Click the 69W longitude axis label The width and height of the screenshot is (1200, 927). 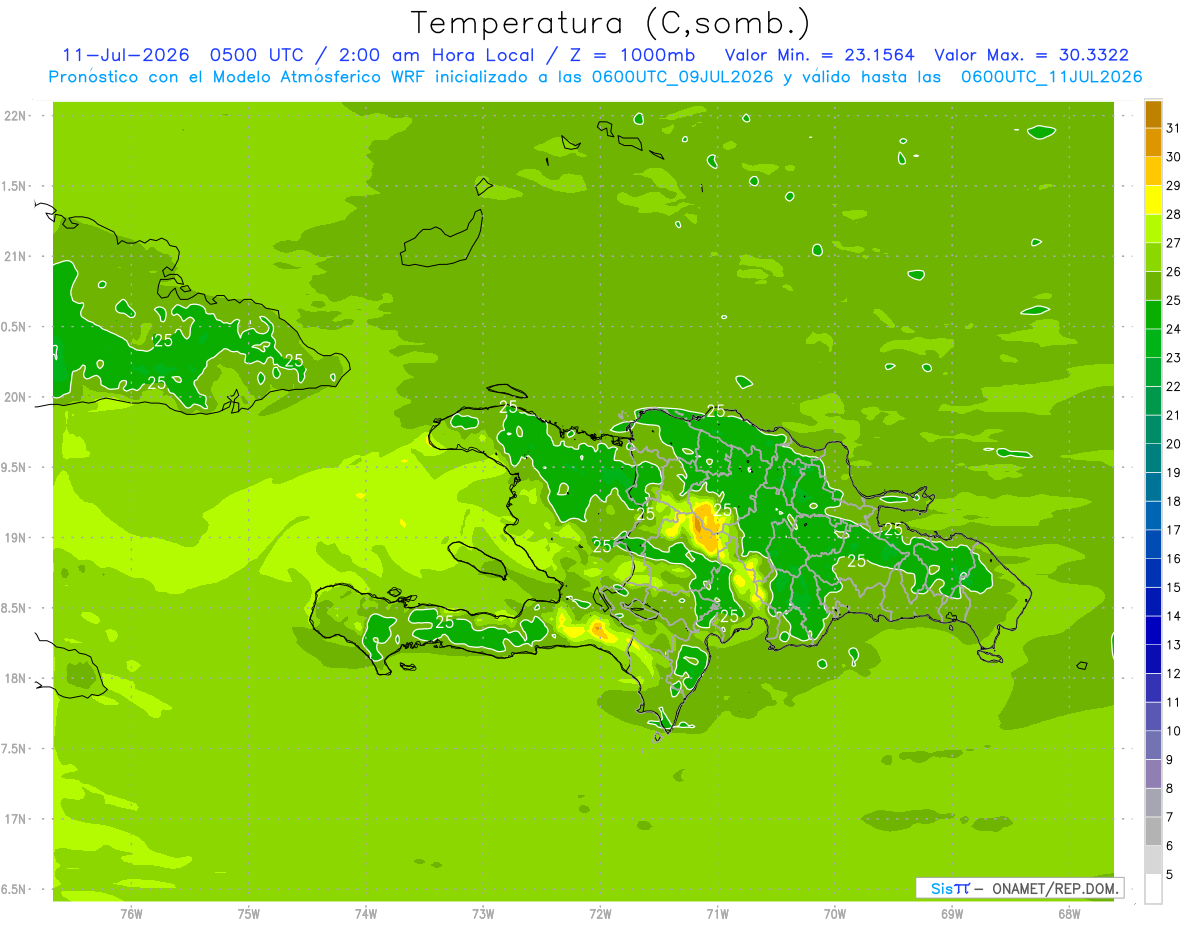pos(952,914)
